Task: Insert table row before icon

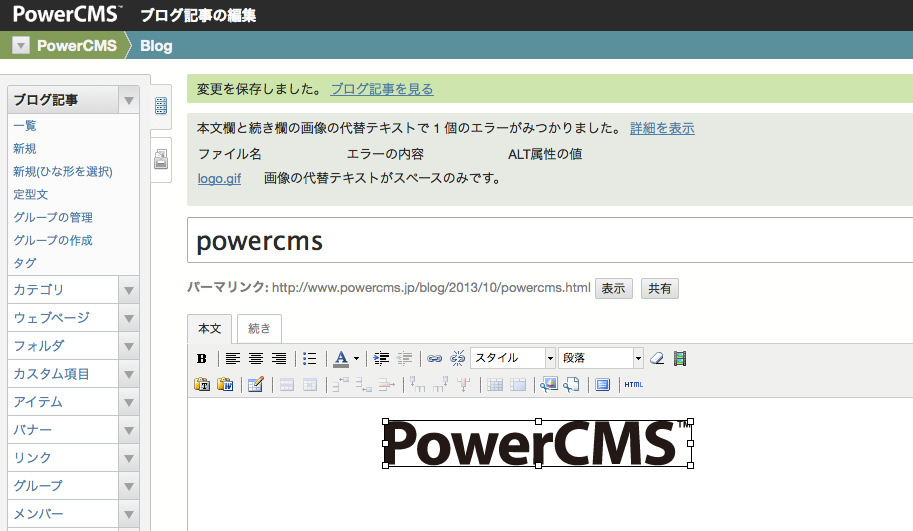Action: (x=341, y=384)
